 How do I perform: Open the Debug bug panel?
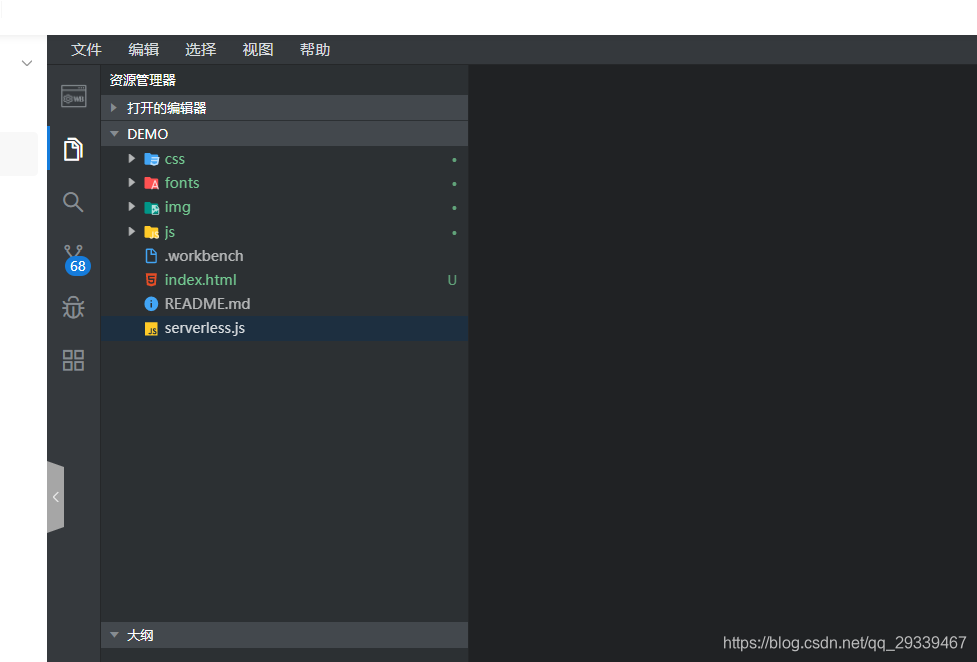(x=74, y=307)
